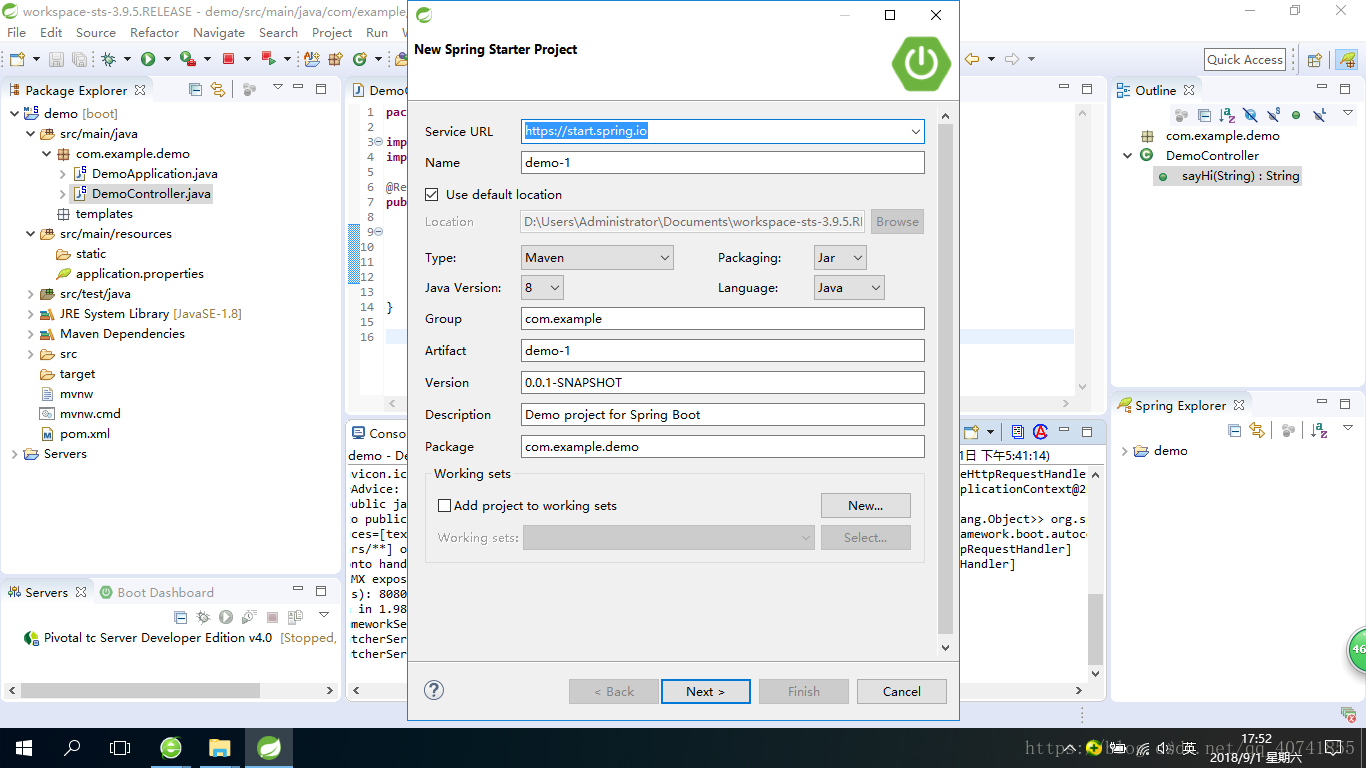Click the Start server icon in Servers view
This screenshot has width=1366, height=768.
click(226, 617)
